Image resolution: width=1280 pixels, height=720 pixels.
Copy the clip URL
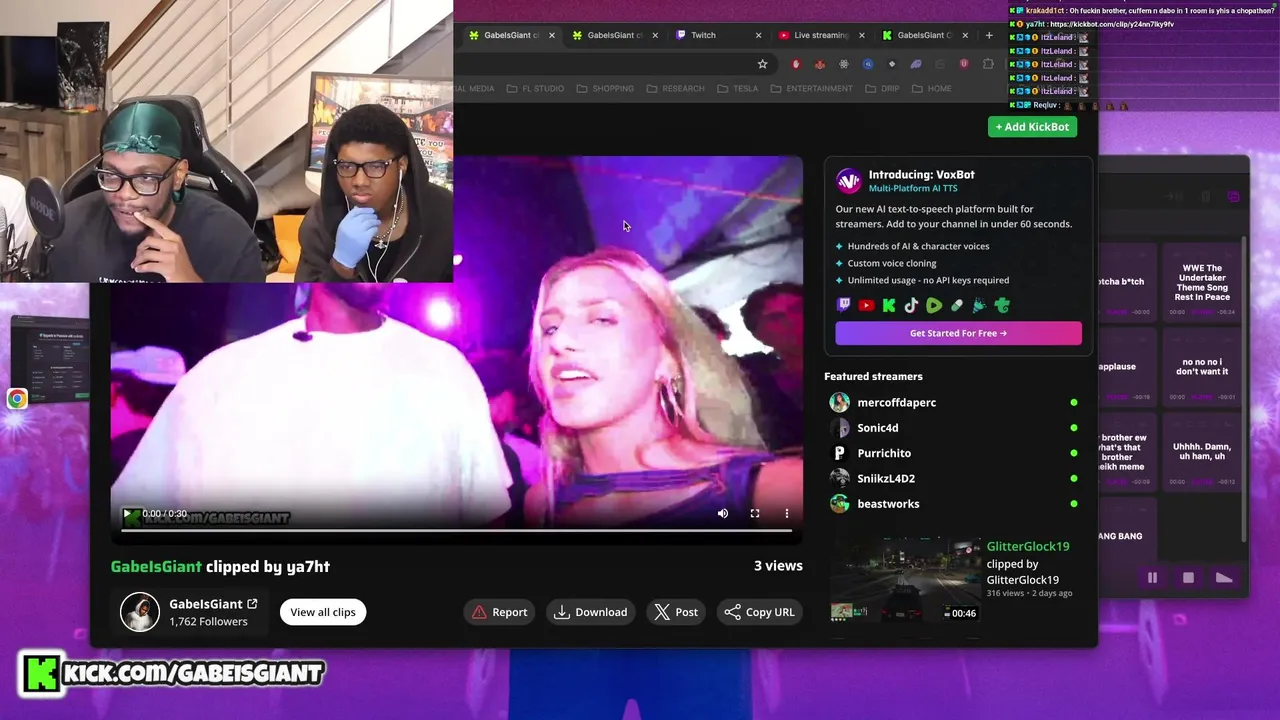(x=759, y=612)
